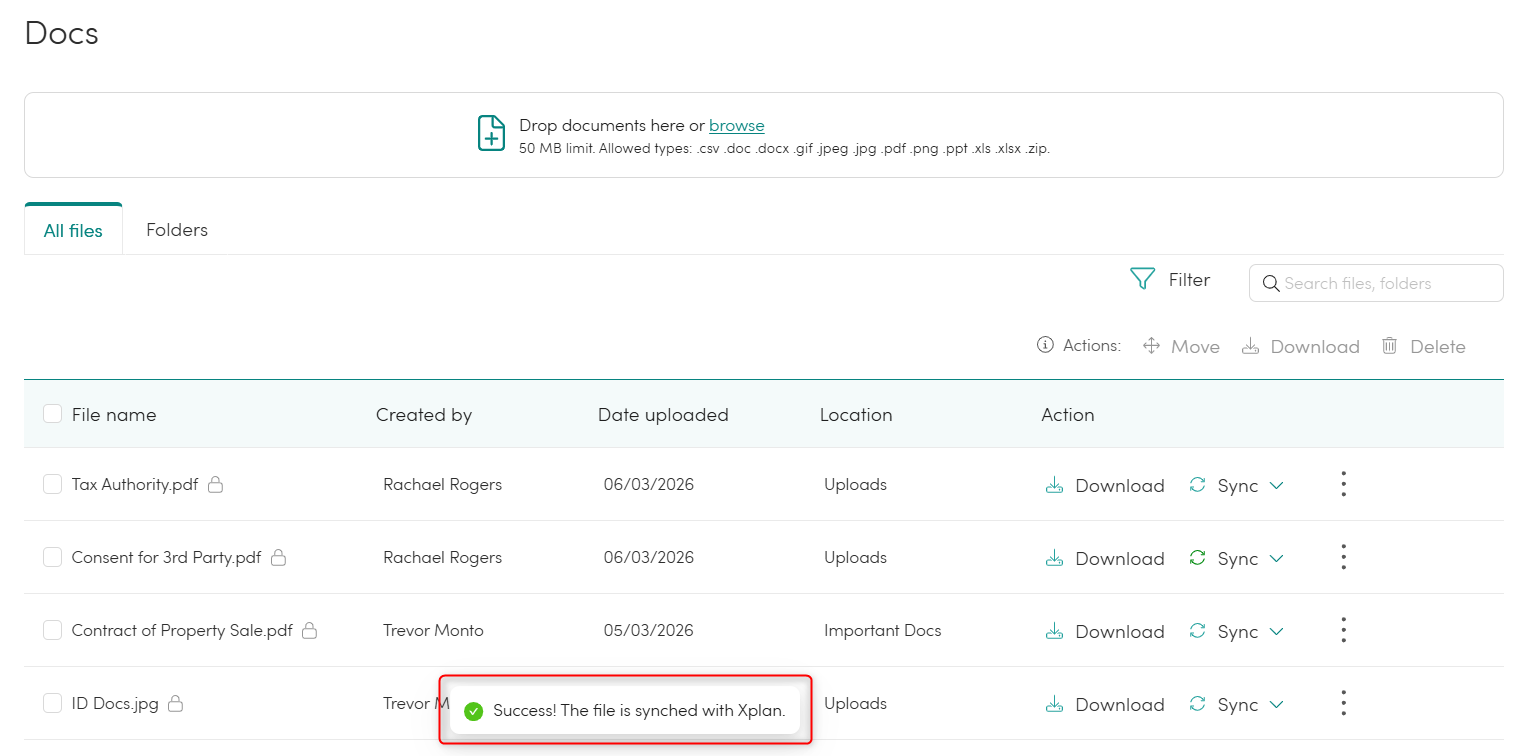Expand Sync dropdown arrow for ID Docs.jpg
Screen dimensions: 1535x756
1276,705
